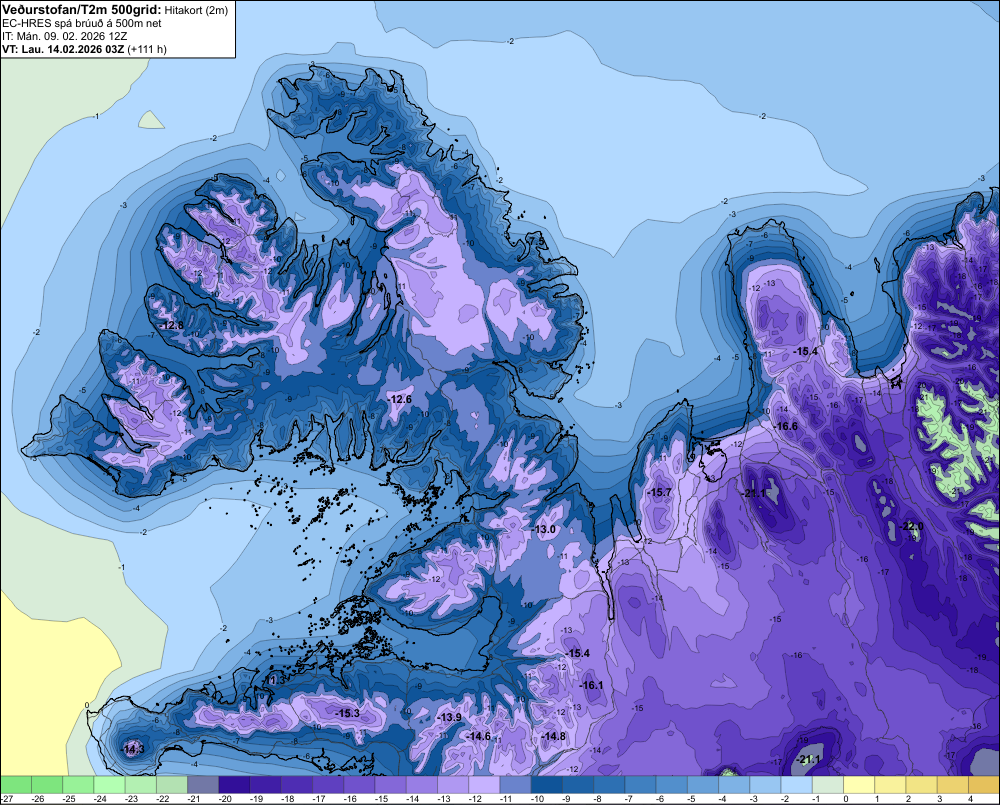Click the 'IT: Mán. 09. 02. 2026 12Z' line

coord(65,36)
